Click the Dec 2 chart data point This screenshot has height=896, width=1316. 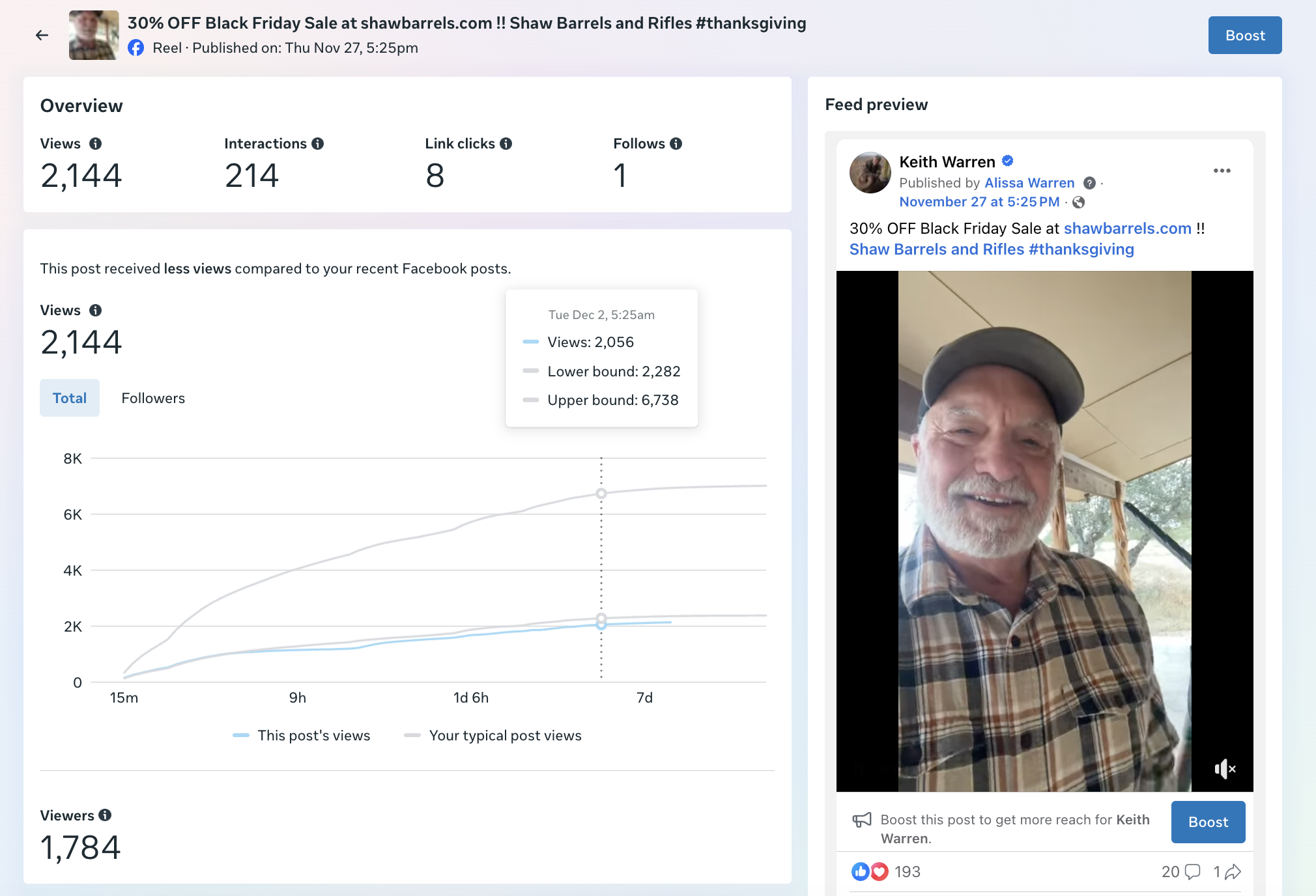(601, 624)
